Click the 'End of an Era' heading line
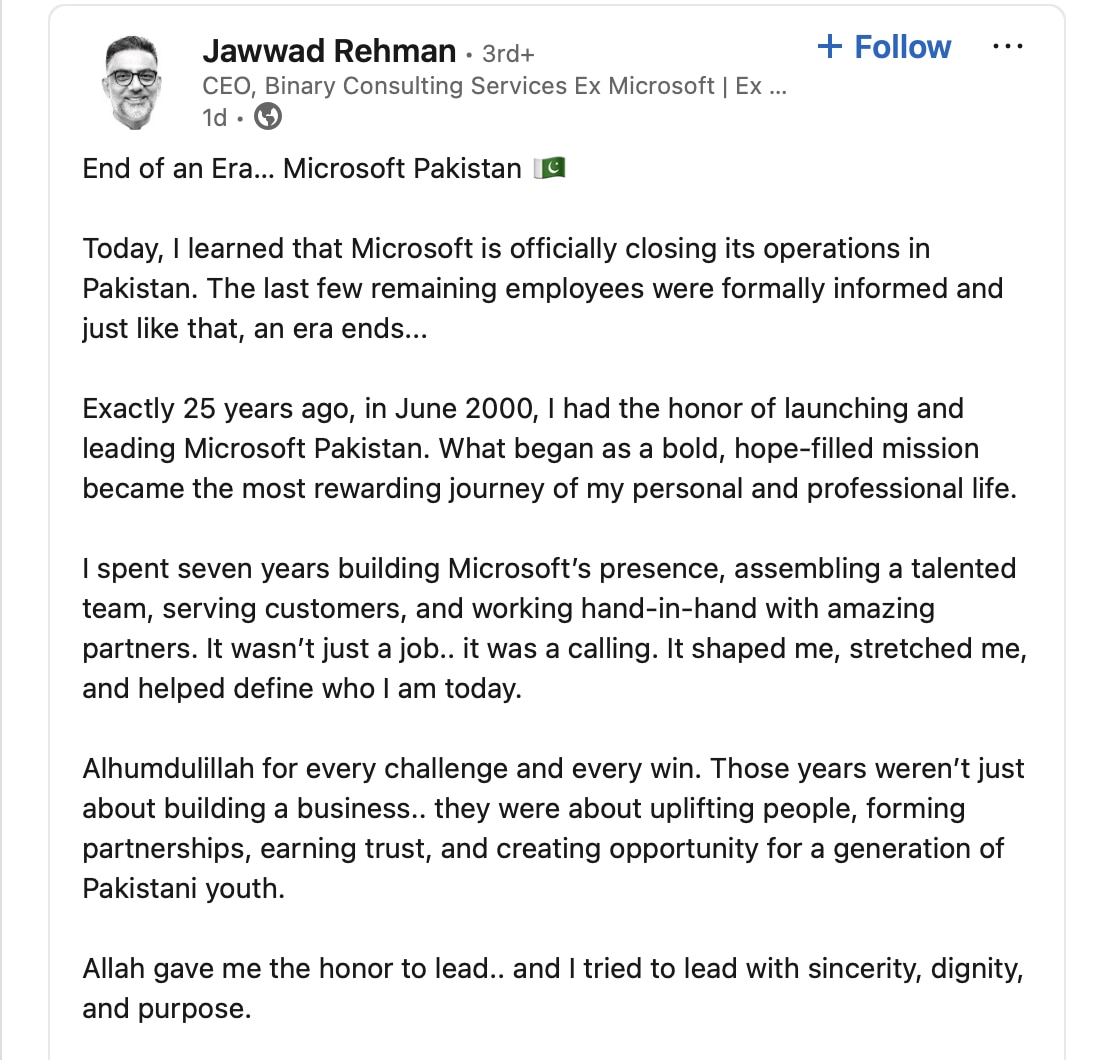 (x=324, y=169)
